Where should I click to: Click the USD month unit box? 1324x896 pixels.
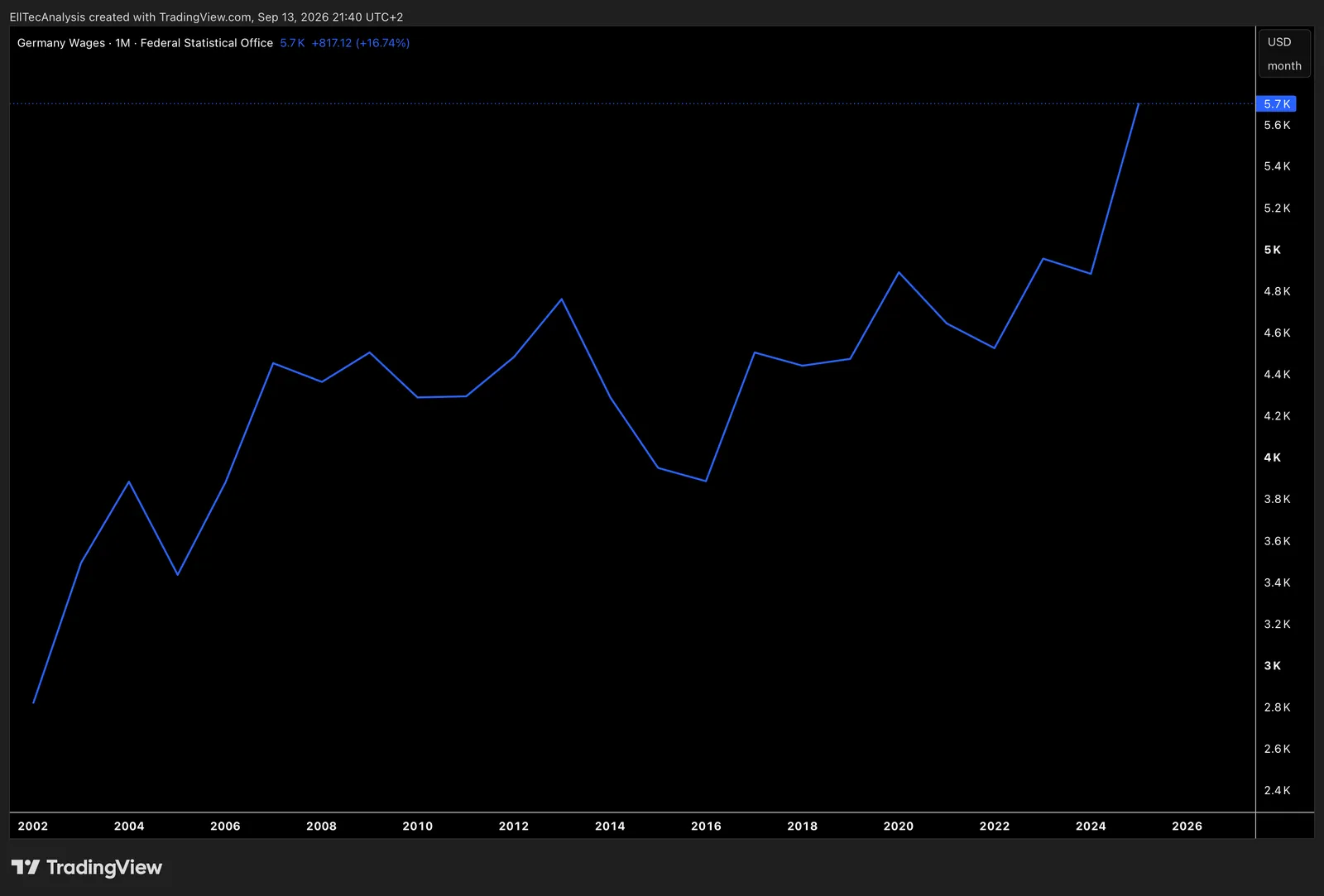pyautogui.click(x=1284, y=54)
